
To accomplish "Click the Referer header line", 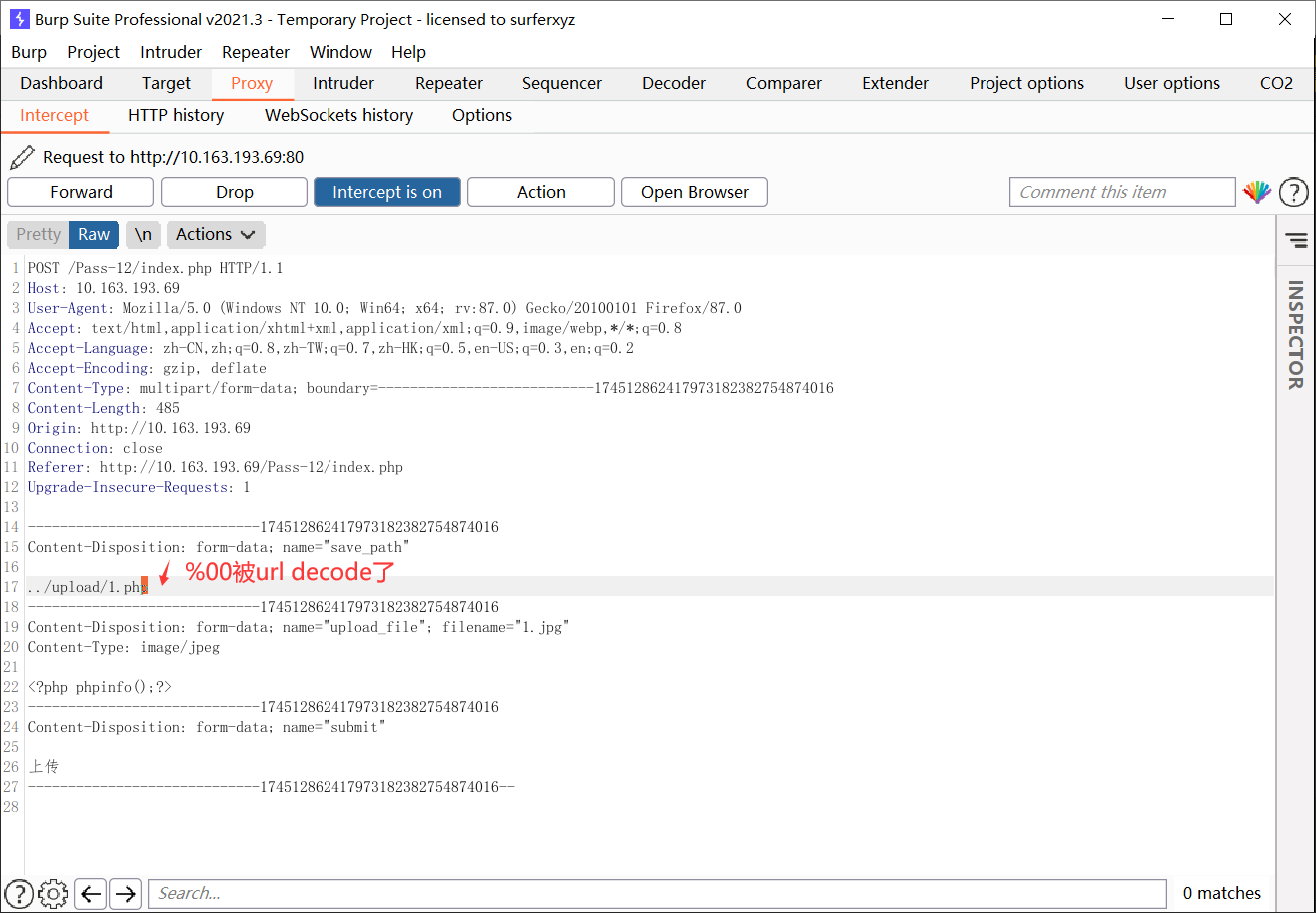I will (x=216, y=467).
